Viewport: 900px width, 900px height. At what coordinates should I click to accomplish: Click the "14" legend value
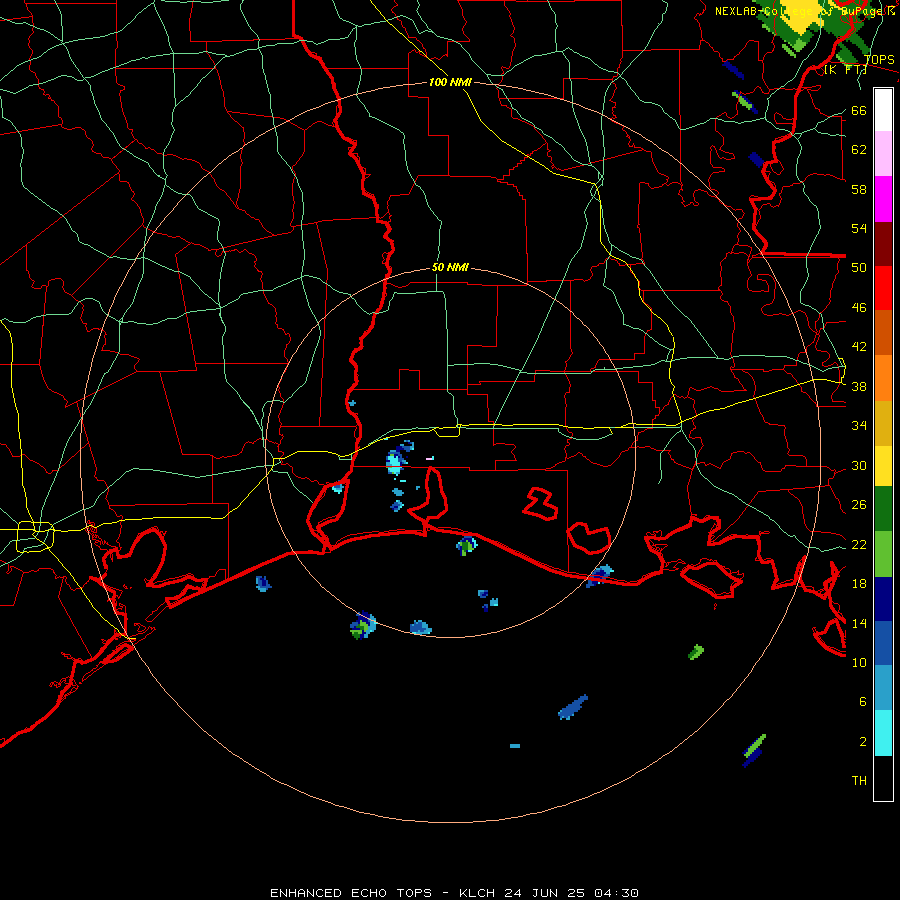tap(859, 623)
